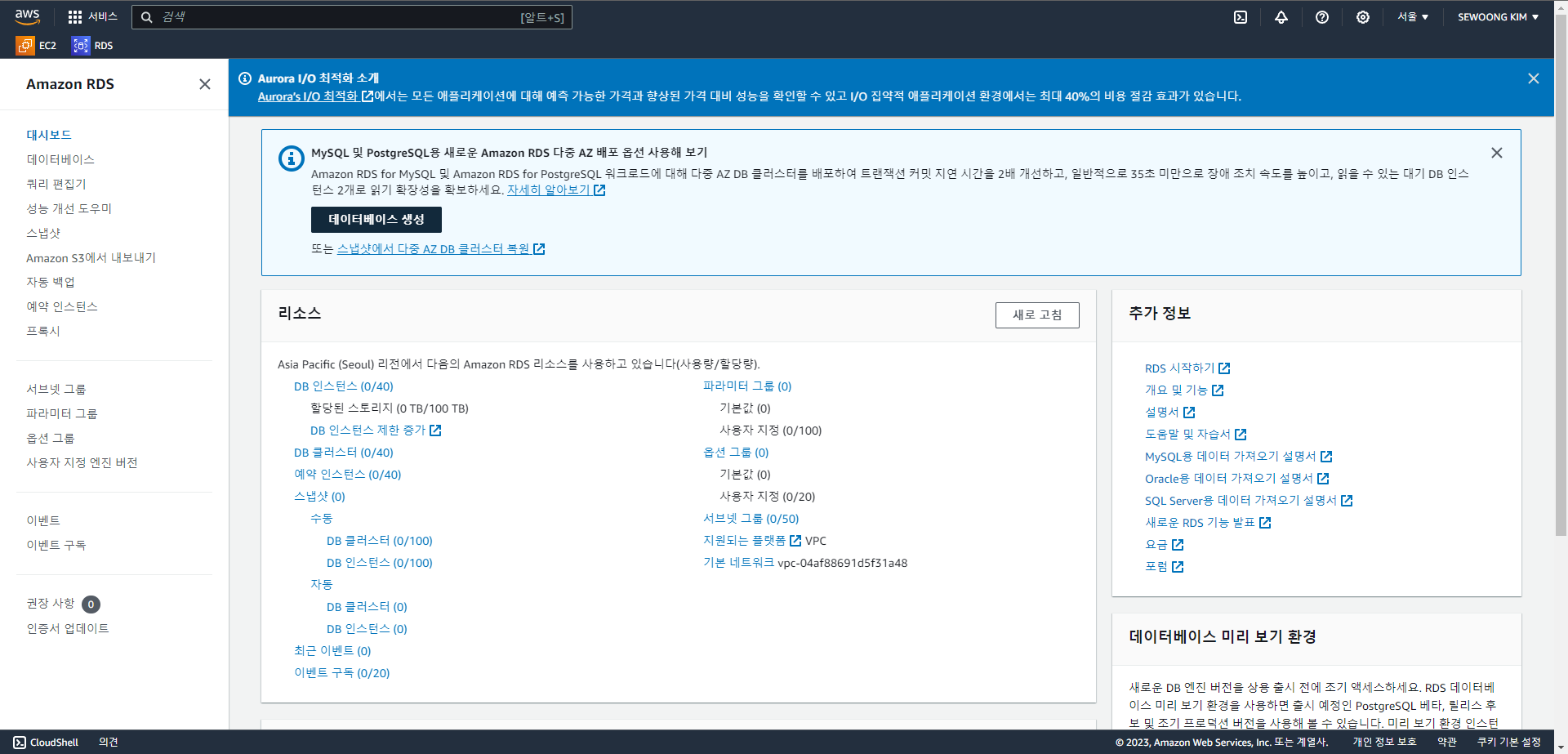Dismiss the Aurora I/O 최적화 banner

(x=1533, y=78)
